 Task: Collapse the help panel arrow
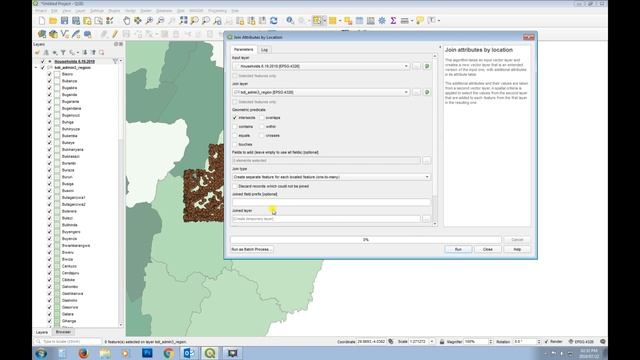coord(440,48)
